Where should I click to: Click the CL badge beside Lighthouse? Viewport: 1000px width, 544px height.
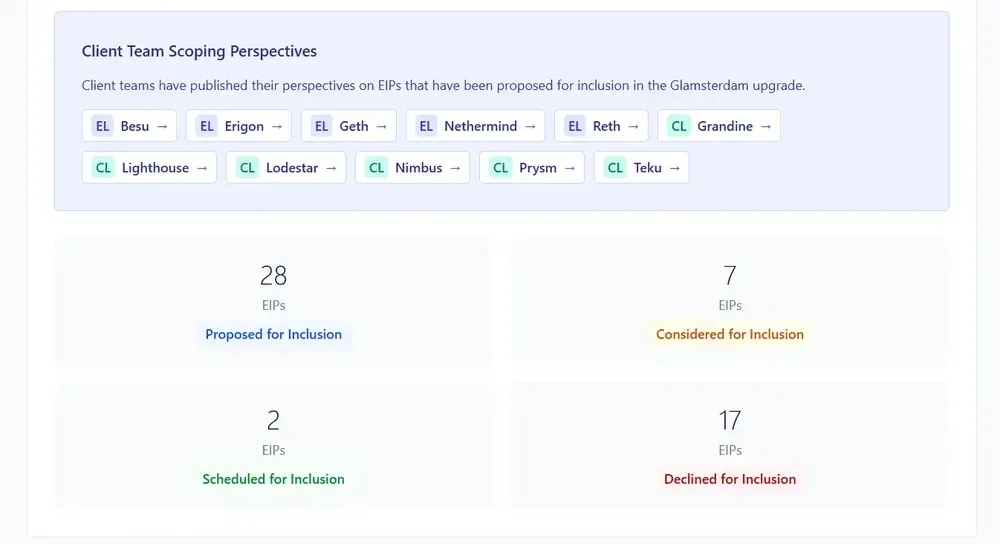pyautogui.click(x=103, y=168)
